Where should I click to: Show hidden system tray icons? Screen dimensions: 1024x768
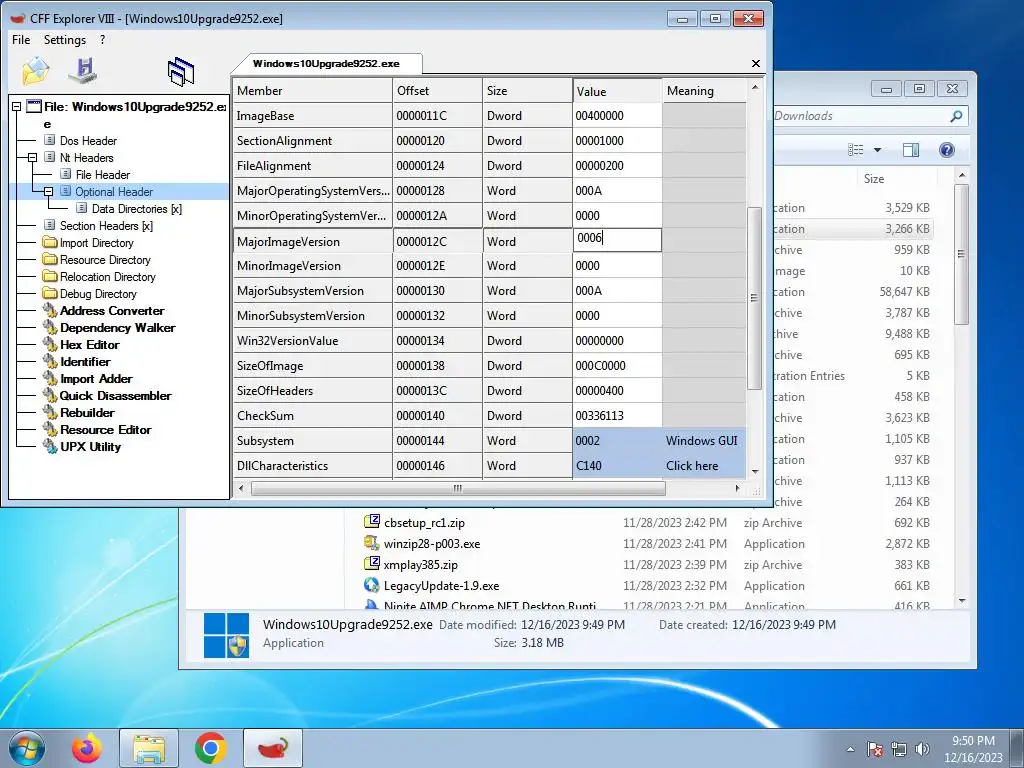coord(850,749)
